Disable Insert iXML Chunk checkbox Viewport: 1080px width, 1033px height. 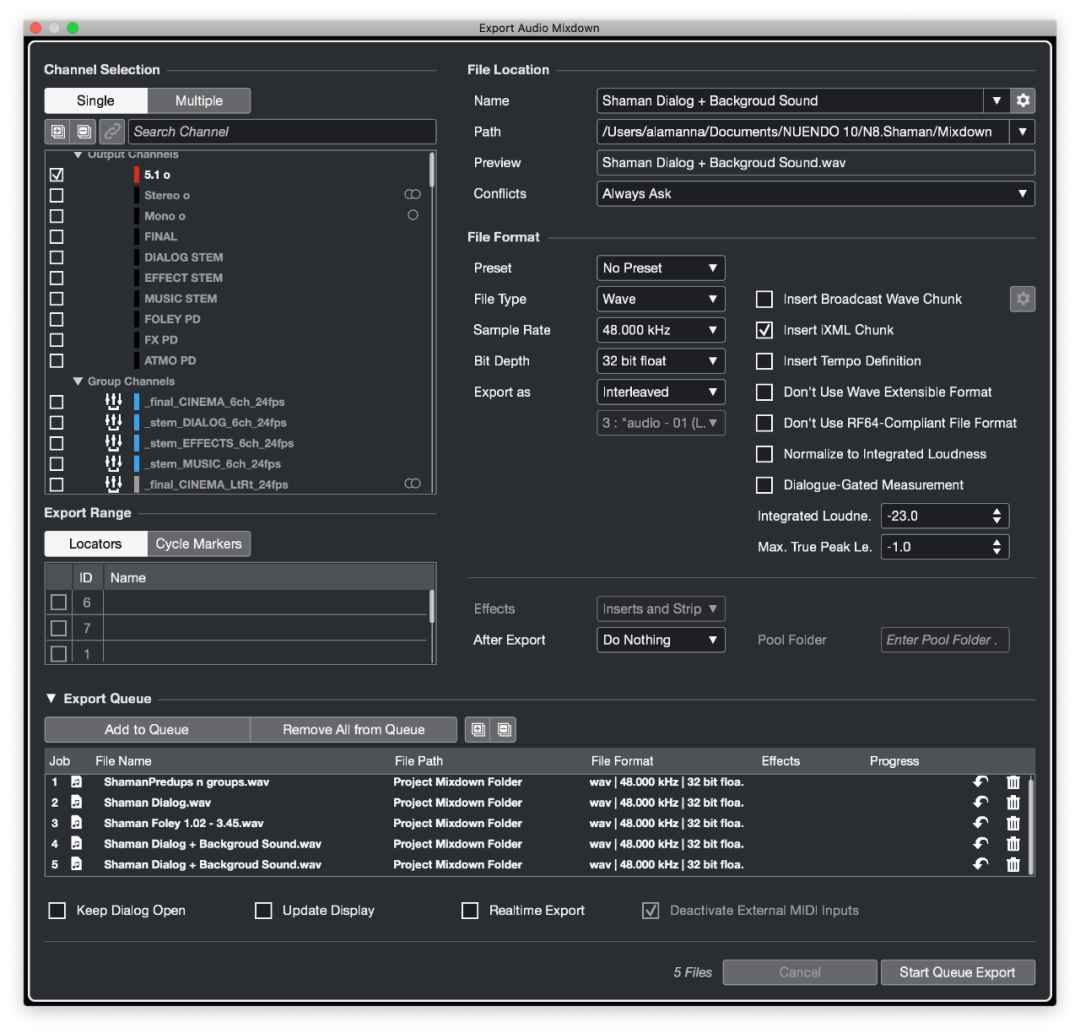pyautogui.click(x=765, y=330)
